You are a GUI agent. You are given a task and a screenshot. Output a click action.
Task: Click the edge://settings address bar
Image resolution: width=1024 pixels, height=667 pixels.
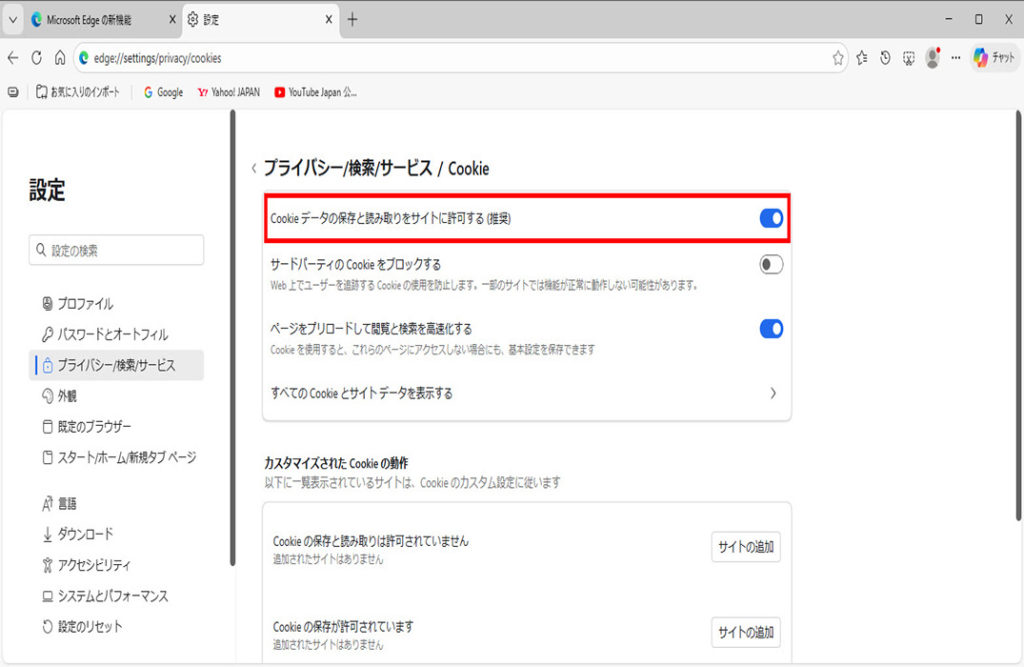coord(450,58)
